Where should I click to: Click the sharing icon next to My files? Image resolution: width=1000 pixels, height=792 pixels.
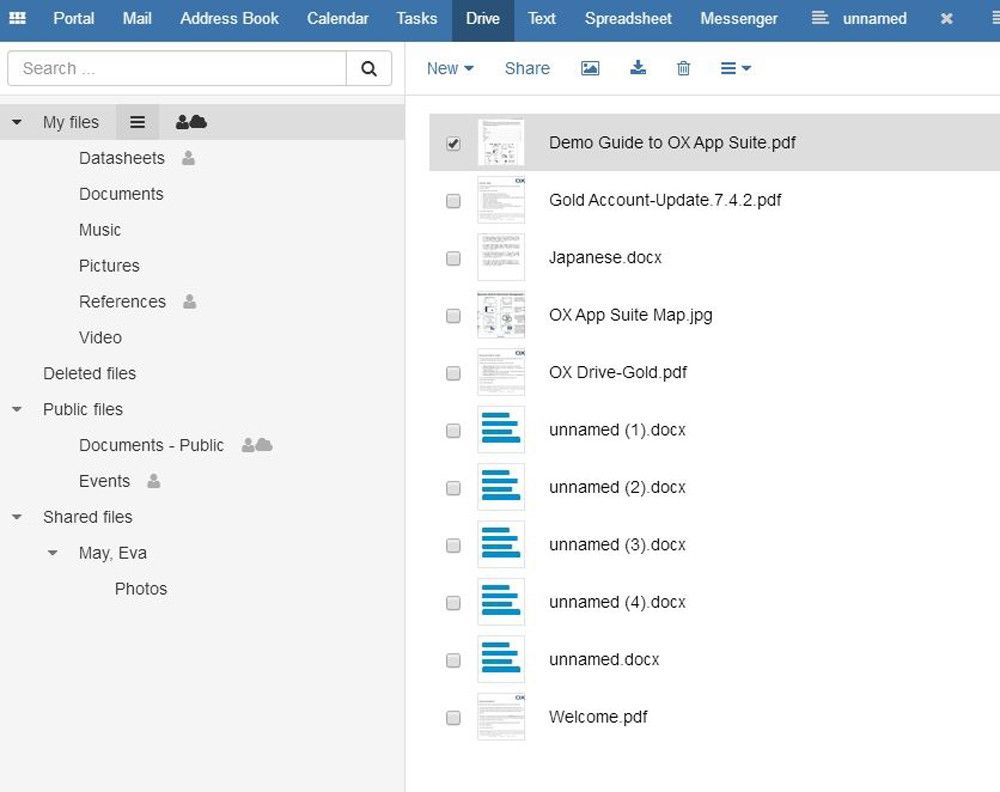[x=190, y=121]
